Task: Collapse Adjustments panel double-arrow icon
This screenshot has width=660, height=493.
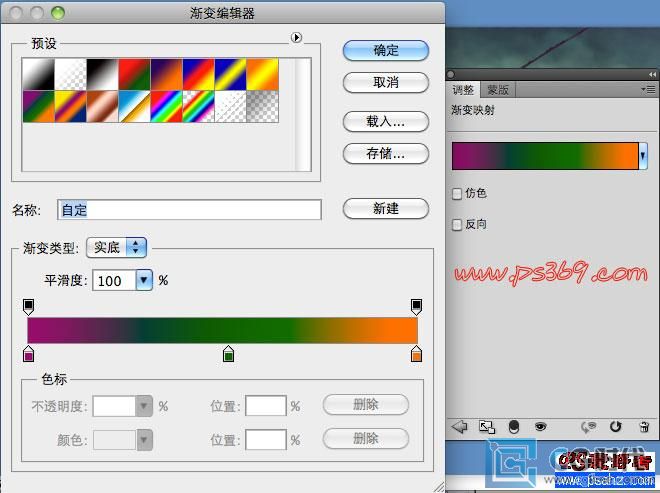Action: point(652,75)
